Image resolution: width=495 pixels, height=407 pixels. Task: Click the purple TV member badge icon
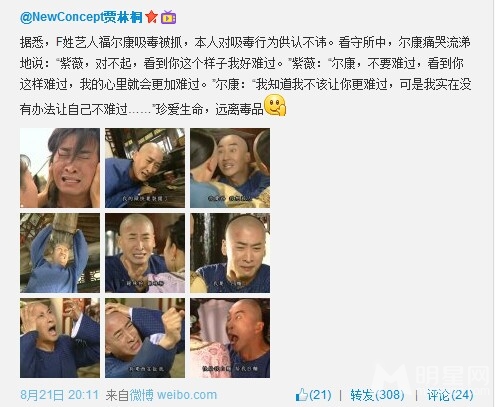[x=169, y=17]
